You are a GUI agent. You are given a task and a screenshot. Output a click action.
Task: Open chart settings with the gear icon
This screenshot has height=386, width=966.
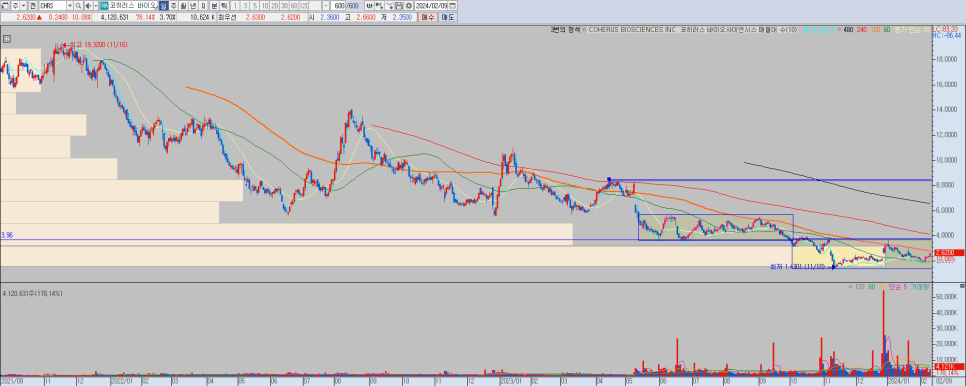pos(408,6)
